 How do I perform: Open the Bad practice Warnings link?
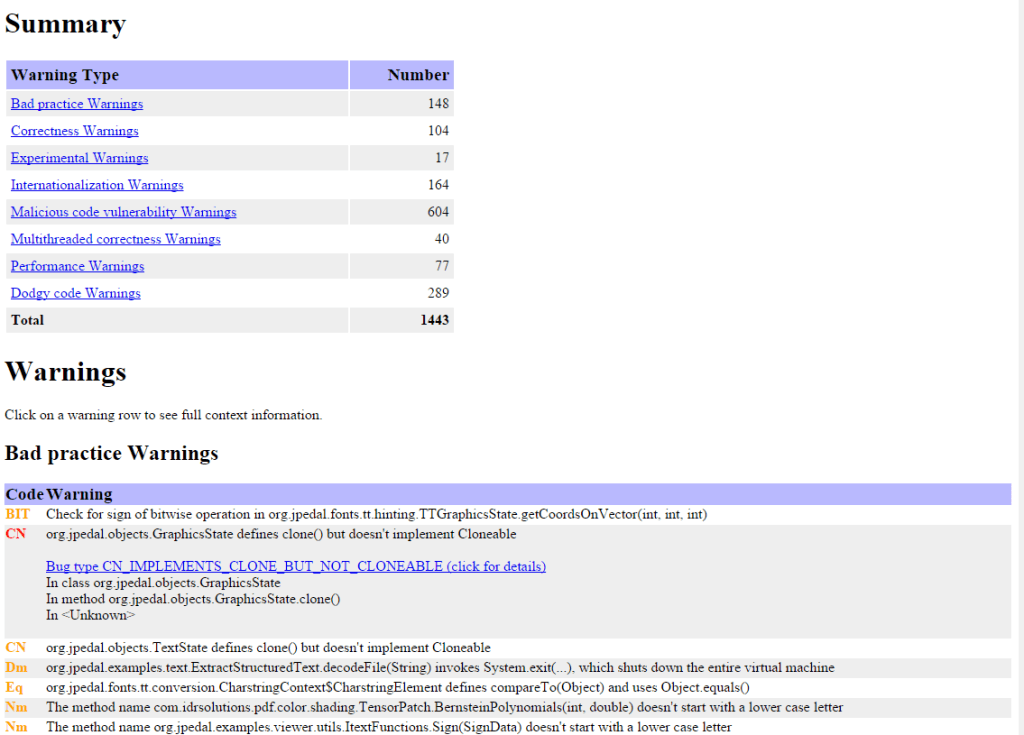click(x=76, y=103)
